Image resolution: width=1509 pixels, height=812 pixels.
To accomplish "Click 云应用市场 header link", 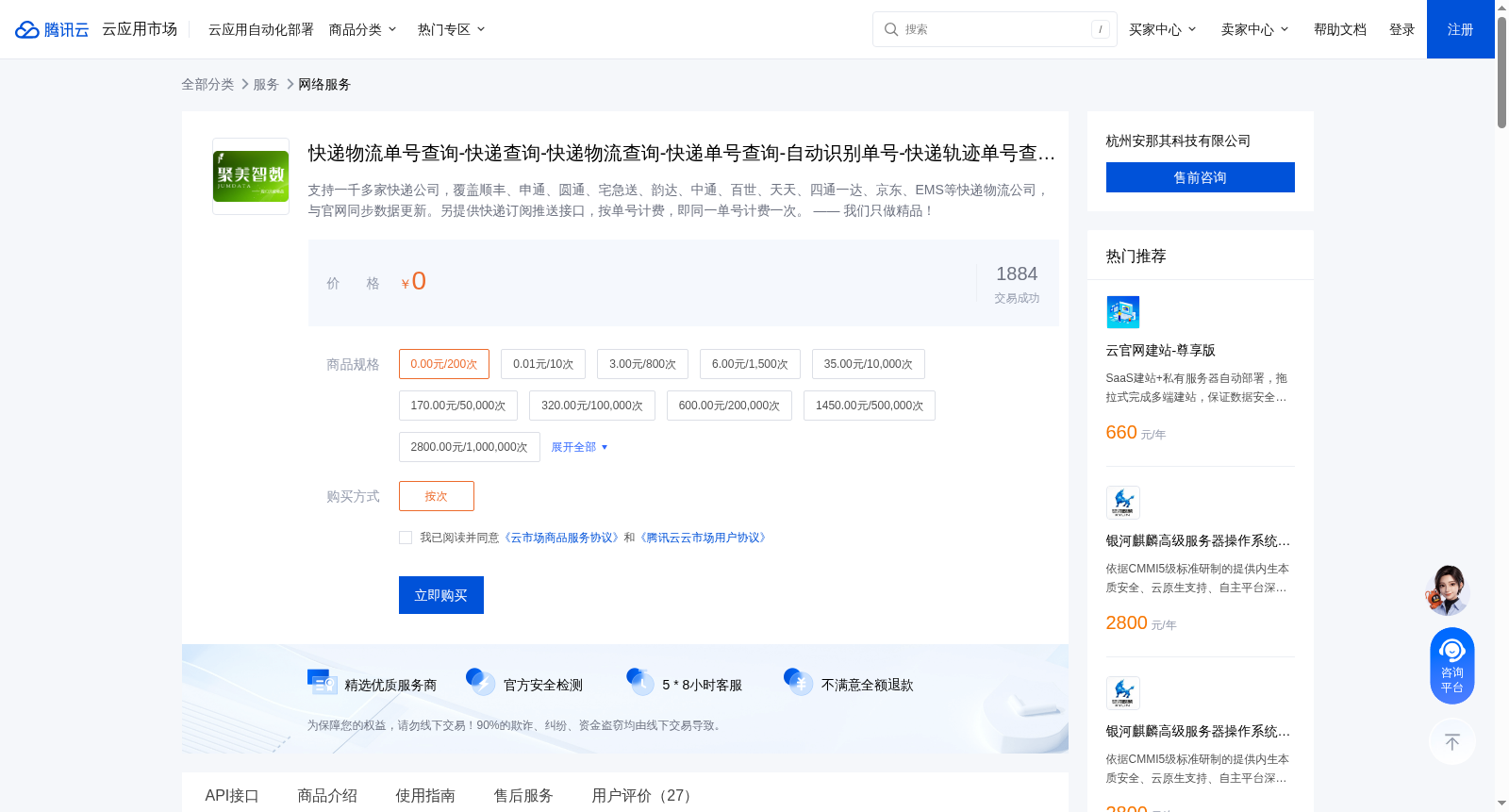I will (140, 29).
